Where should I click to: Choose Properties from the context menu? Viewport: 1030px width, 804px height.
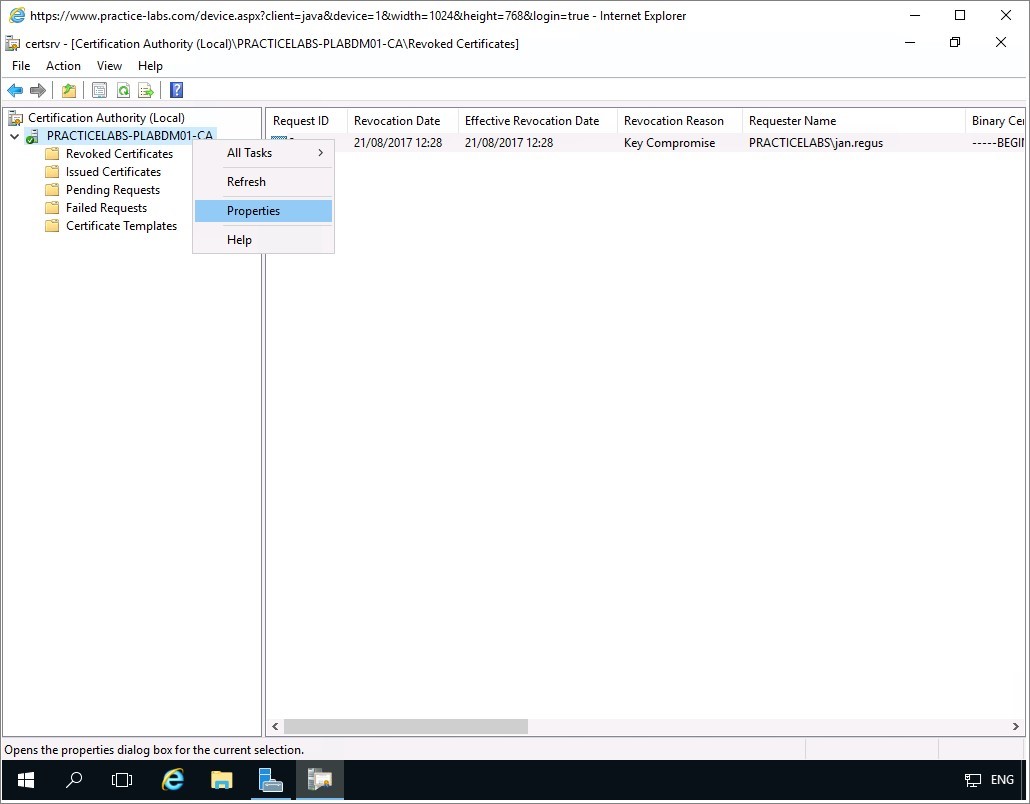263,211
